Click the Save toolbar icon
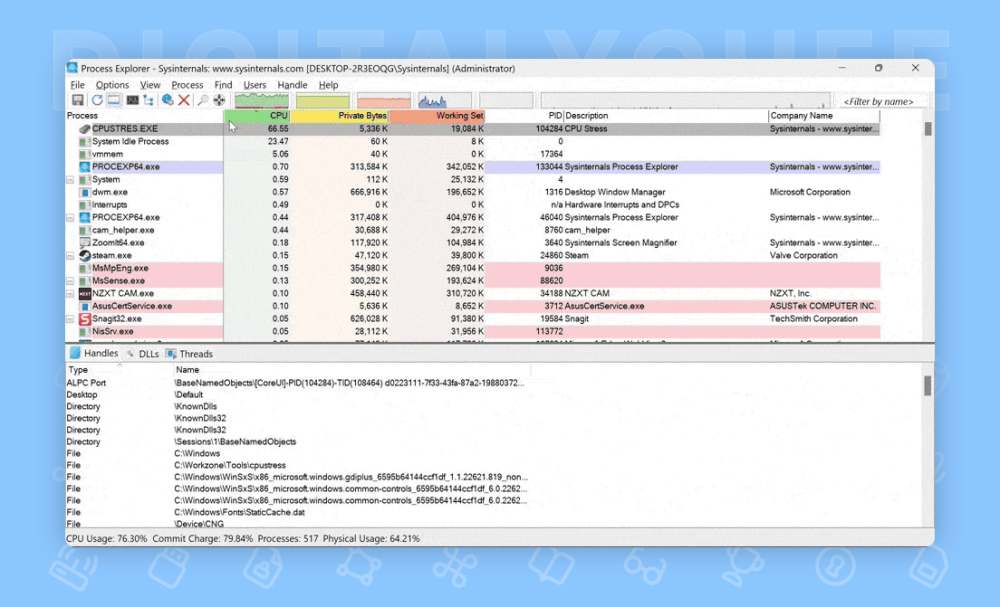 (x=77, y=100)
